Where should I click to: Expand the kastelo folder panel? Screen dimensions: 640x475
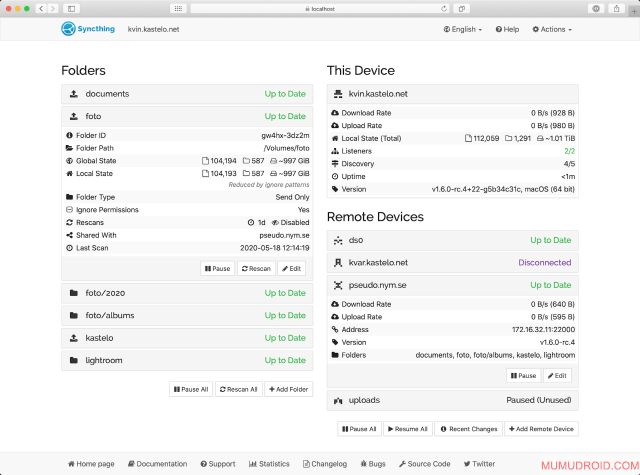click(187, 338)
